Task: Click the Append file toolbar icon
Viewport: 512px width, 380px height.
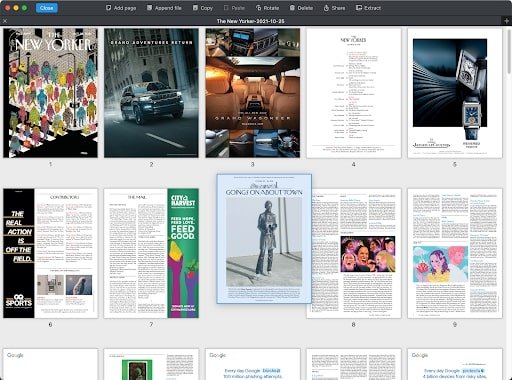Action: pos(150,8)
